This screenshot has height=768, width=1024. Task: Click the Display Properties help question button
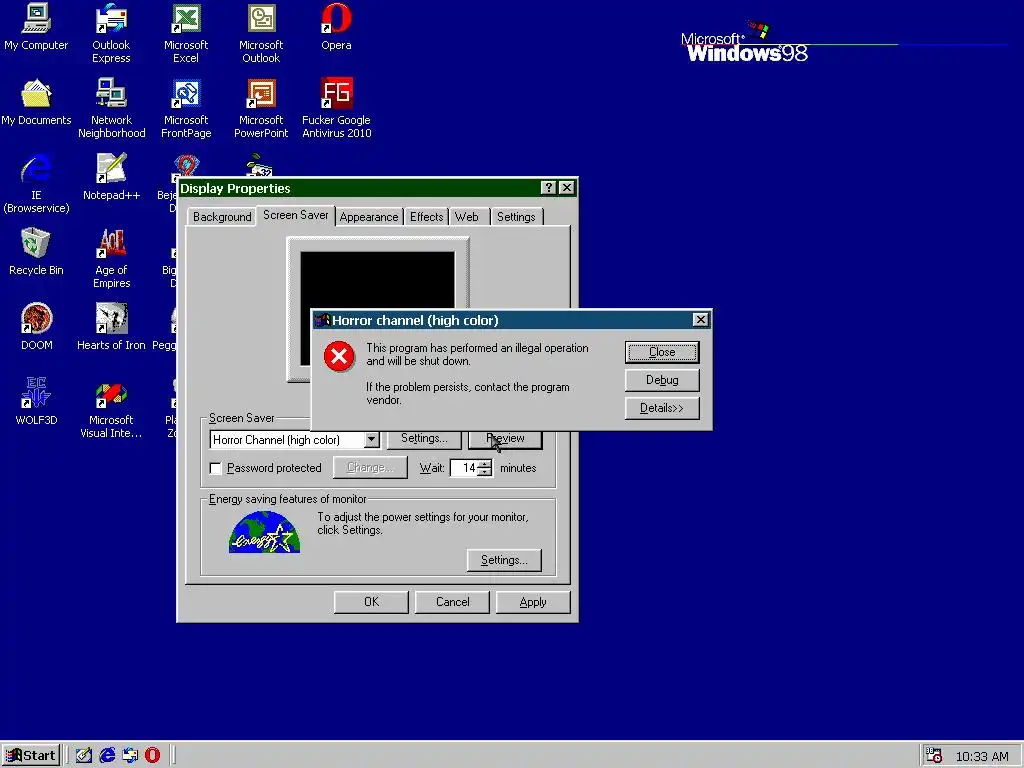(549, 188)
